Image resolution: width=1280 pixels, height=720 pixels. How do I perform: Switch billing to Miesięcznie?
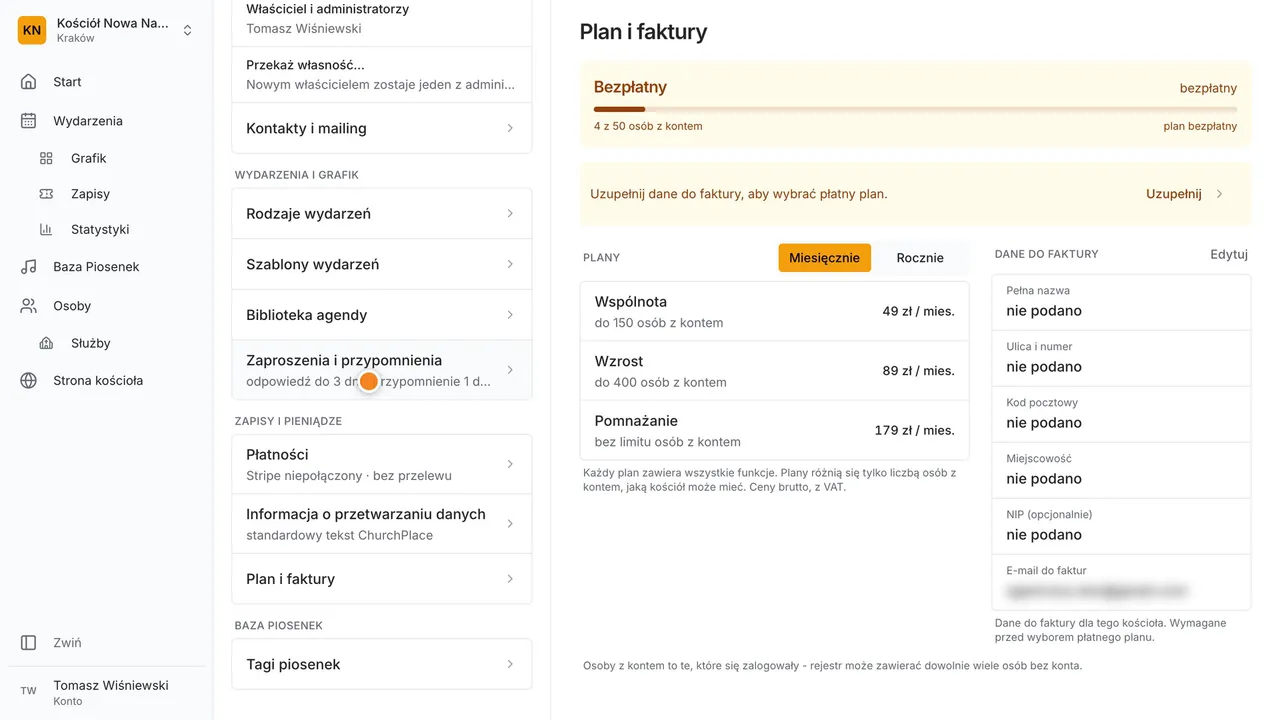point(824,258)
